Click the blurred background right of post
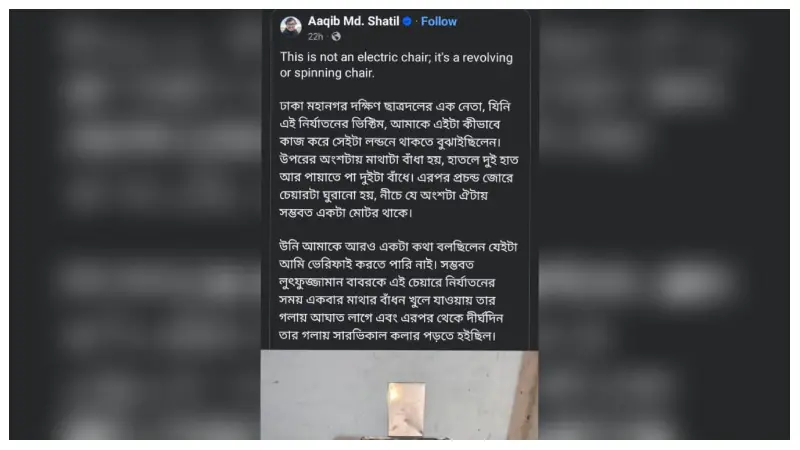The width and height of the screenshot is (800, 450). 664,224
